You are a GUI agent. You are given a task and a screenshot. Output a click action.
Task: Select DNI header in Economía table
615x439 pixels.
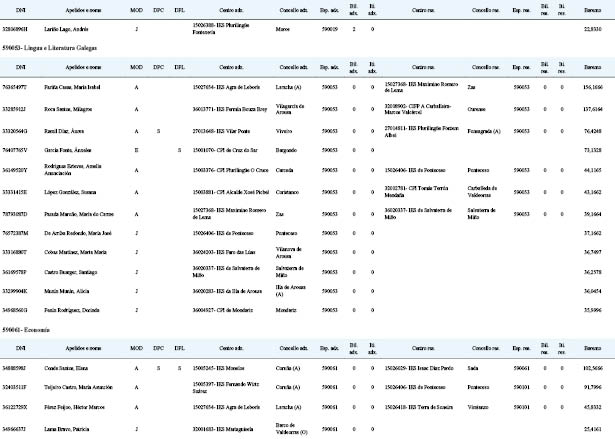[x=20, y=348]
